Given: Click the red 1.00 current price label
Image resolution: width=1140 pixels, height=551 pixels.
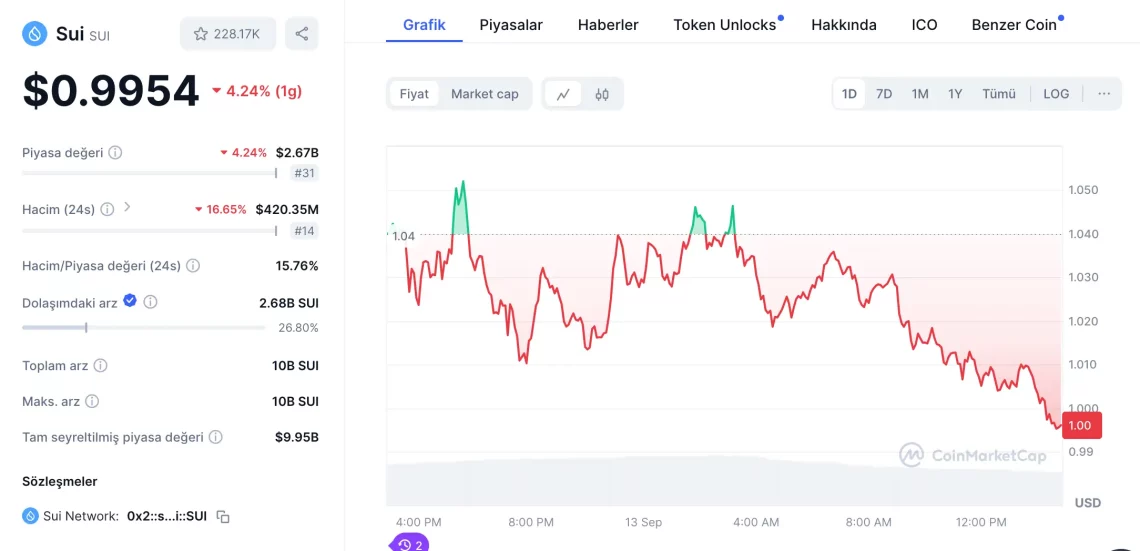Looking at the screenshot, I should pos(1082,425).
